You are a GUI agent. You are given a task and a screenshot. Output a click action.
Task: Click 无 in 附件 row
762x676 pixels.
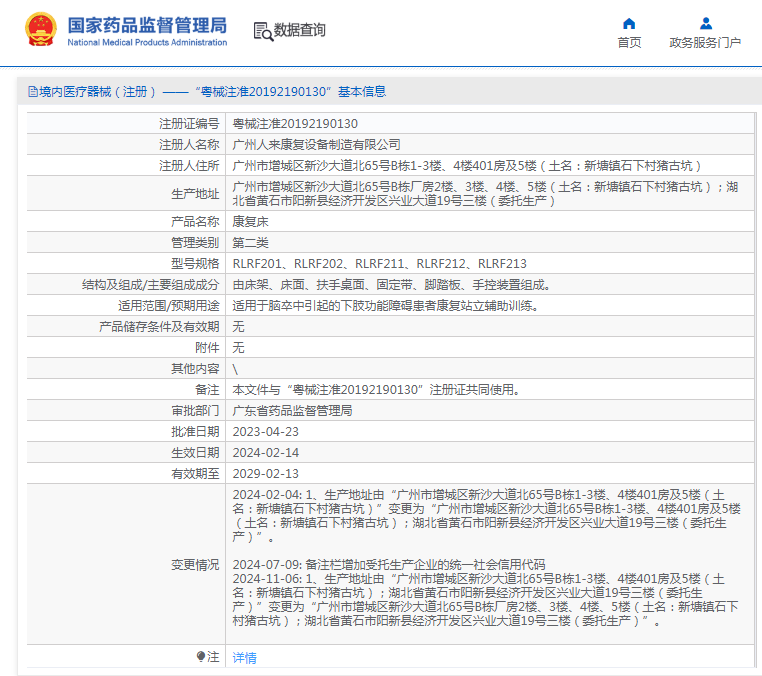[238, 347]
